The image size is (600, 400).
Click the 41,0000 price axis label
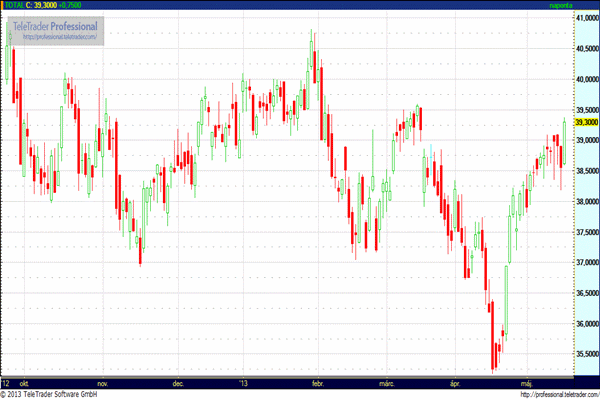(x=585, y=18)
